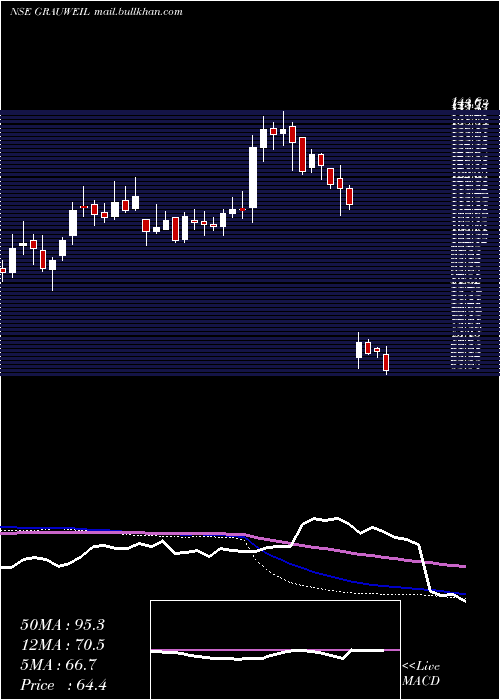This screenshot has width=500, height=700.
Task: Click the tallest white candlestick before the peak
Action: pyautogui.click(x=253, y=178)
